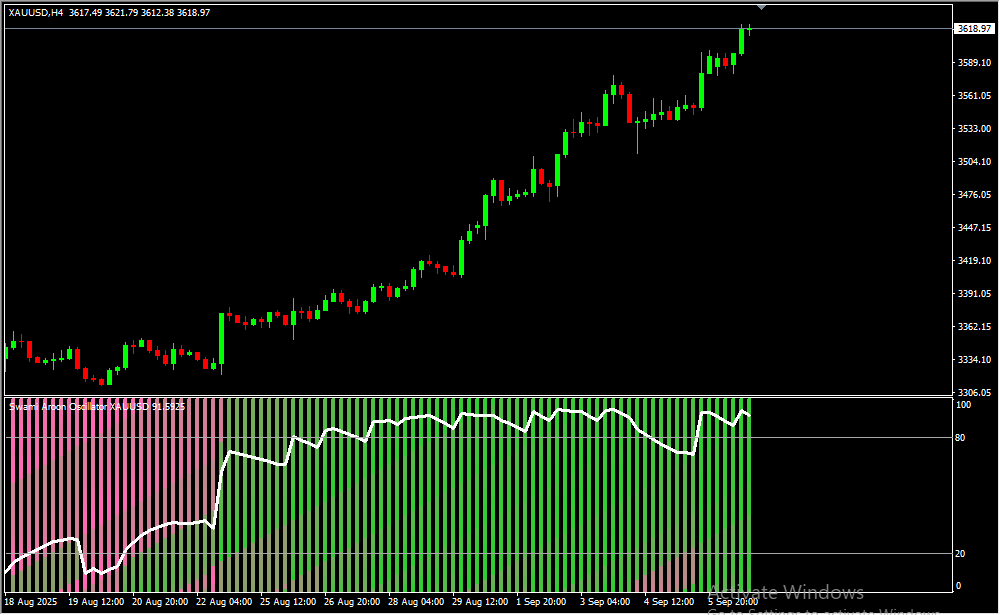Image resolution: width=1000 pixels, height=615 pixels.
Task: Select the 3306.05 value on the price axis
Action: coord(973,392)
